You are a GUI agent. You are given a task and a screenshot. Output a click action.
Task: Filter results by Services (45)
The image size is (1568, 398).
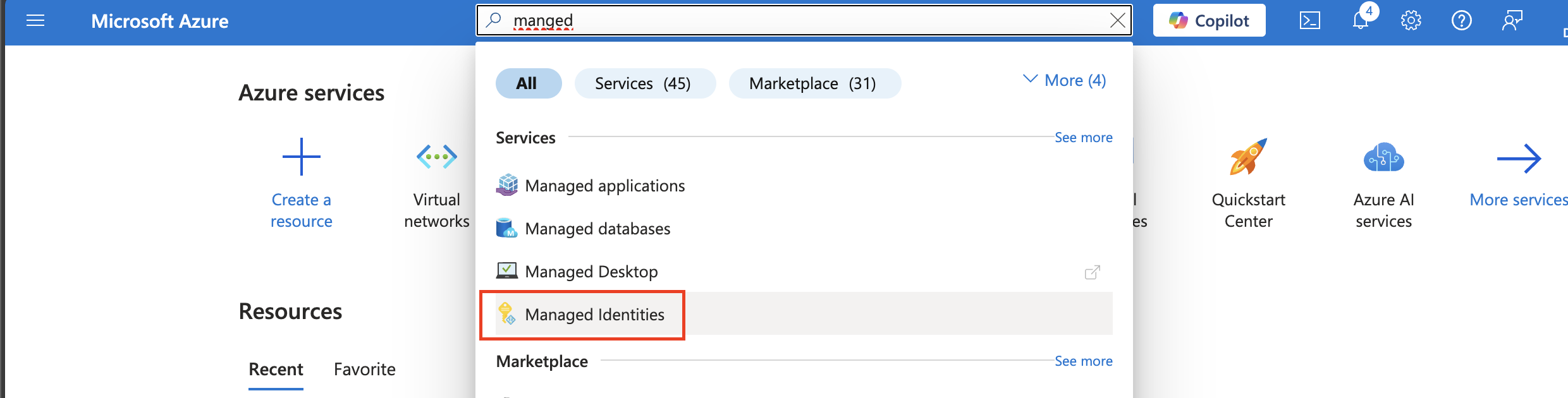pos(644,83)
